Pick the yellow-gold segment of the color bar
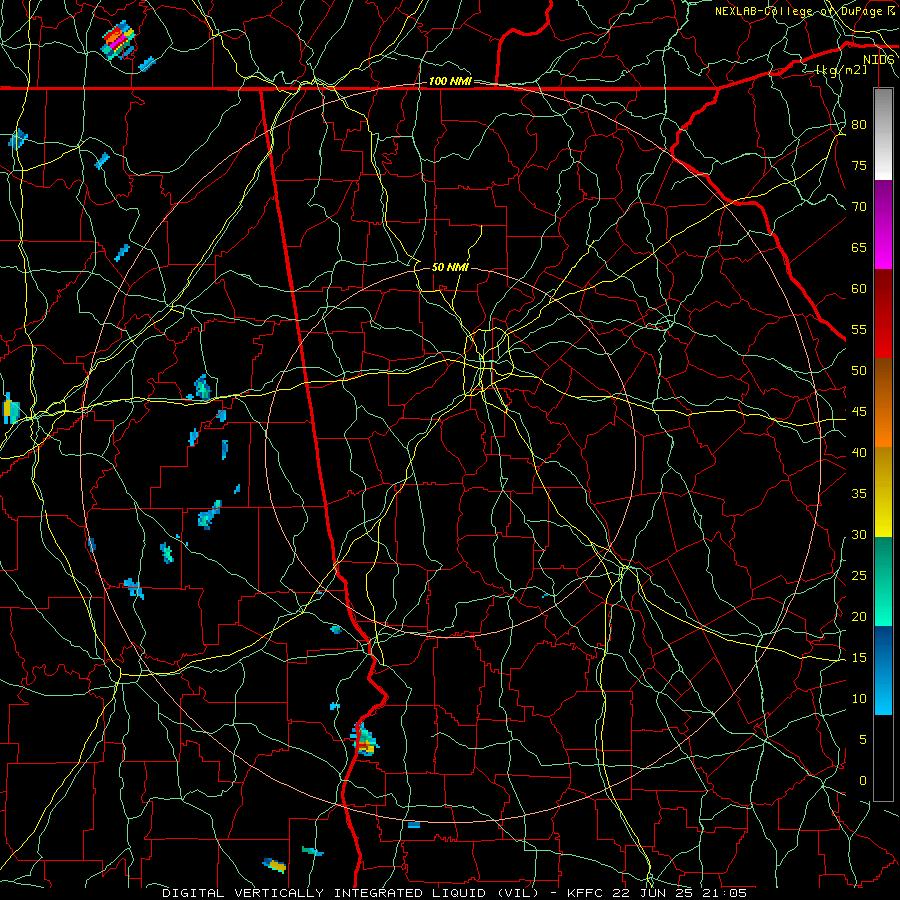The height and width of the screenshot is (900, 900). (883, 492)
